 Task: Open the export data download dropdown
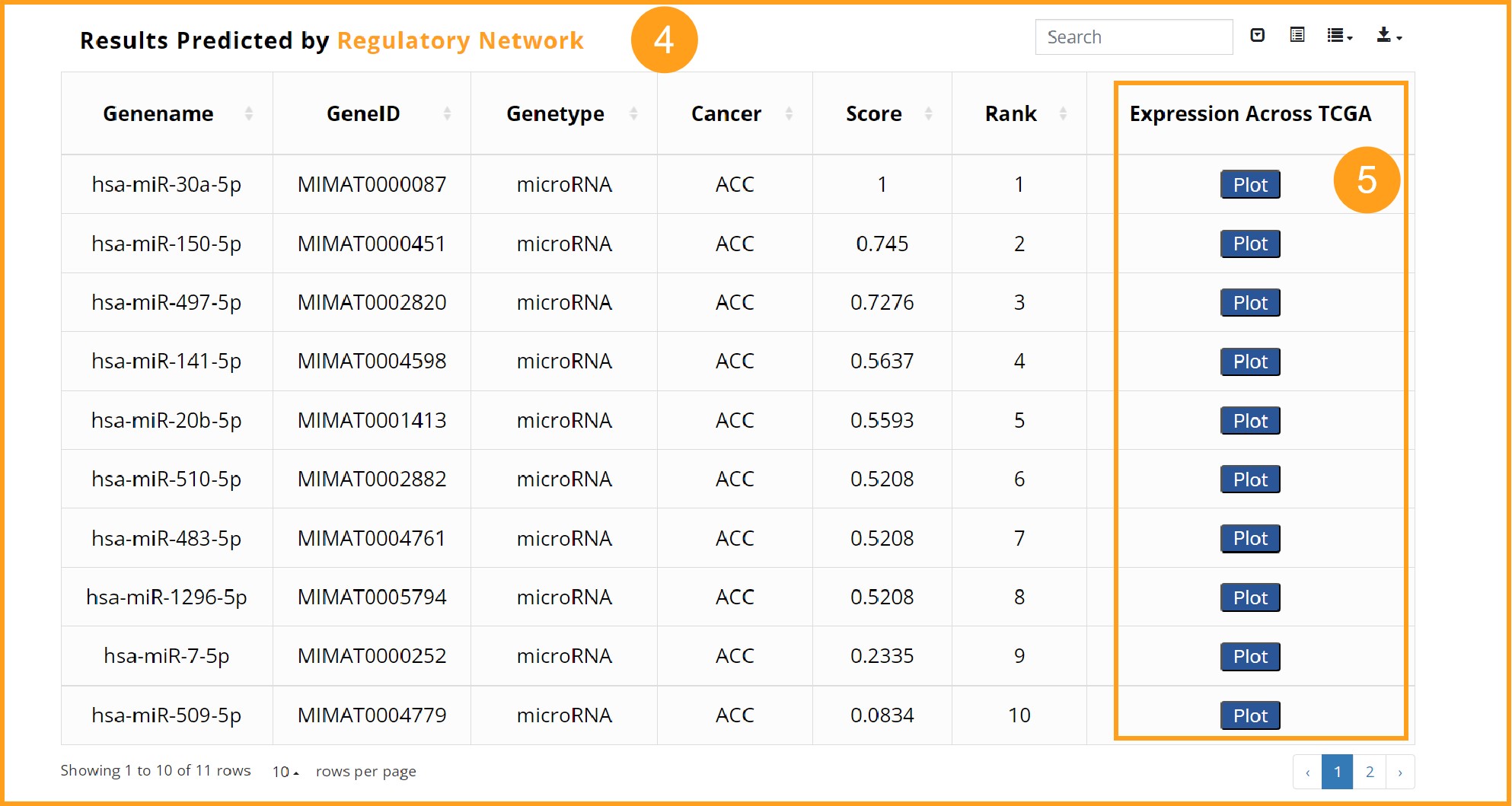tap(1389, 35)
